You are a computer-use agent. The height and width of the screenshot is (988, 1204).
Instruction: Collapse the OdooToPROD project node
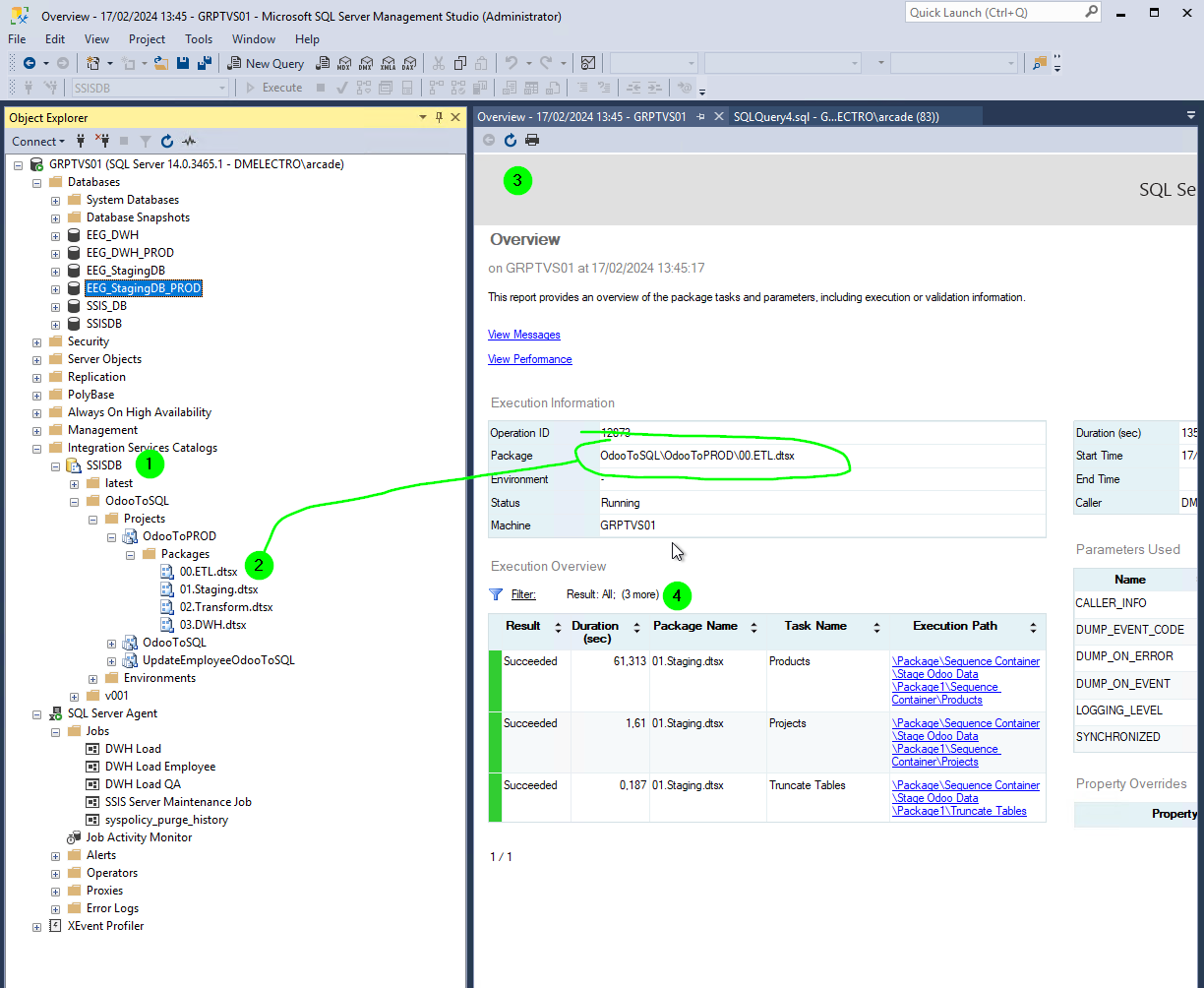[x=112, y=536]
